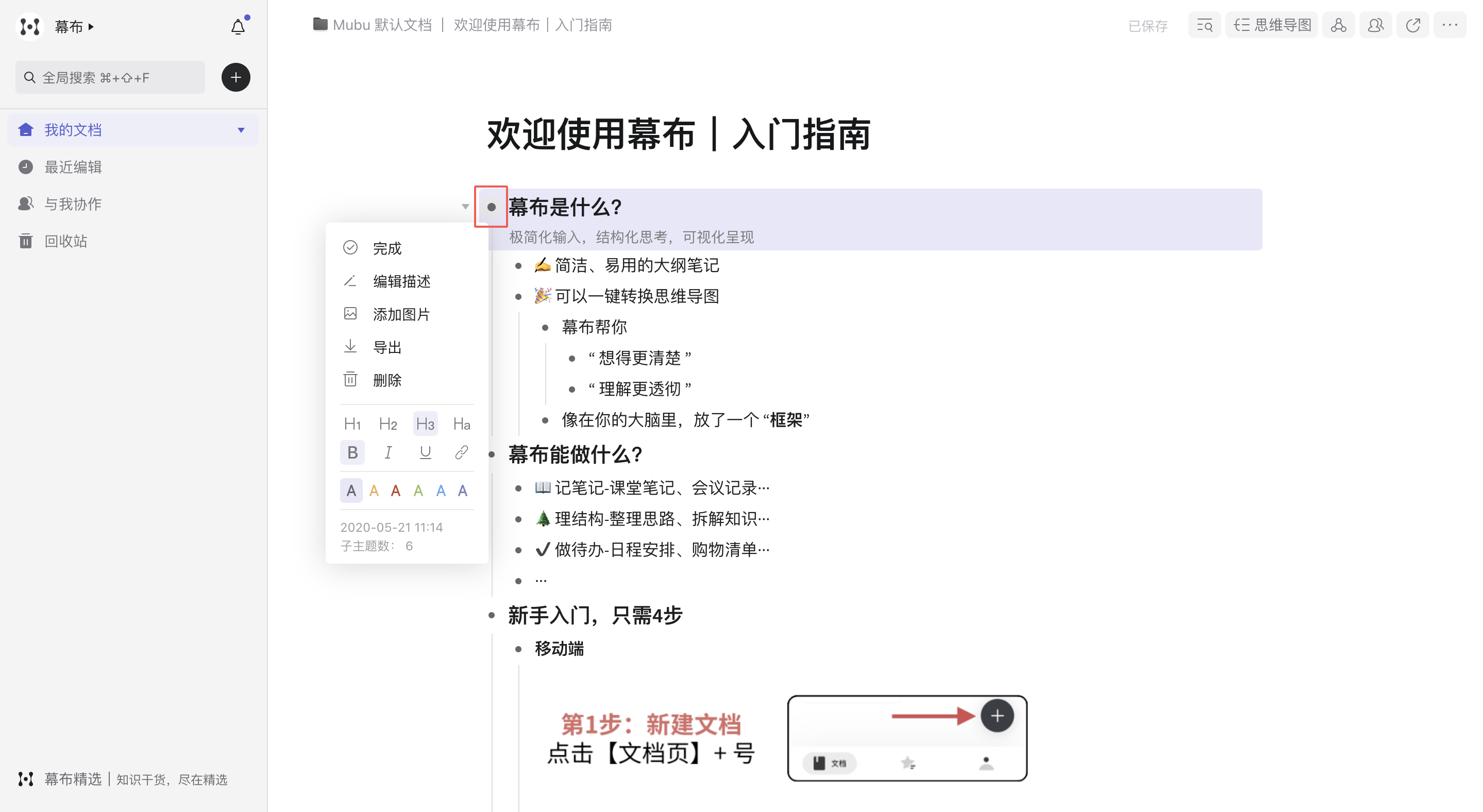Click the share/export arrow icon

click(1413, 25)
